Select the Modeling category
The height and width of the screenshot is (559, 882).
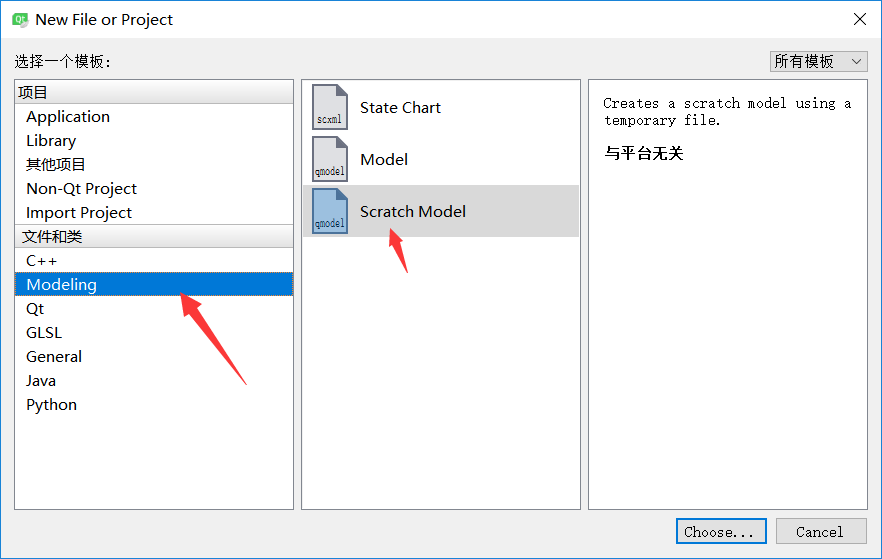(154, 285)
